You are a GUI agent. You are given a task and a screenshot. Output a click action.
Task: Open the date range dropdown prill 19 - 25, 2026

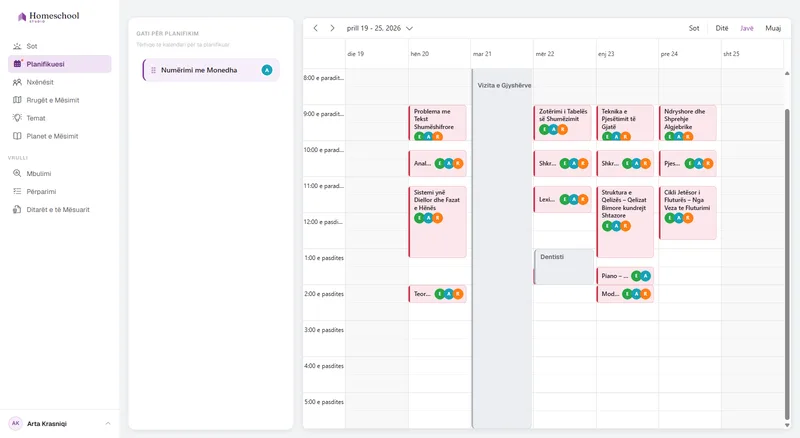pos(380,28)
